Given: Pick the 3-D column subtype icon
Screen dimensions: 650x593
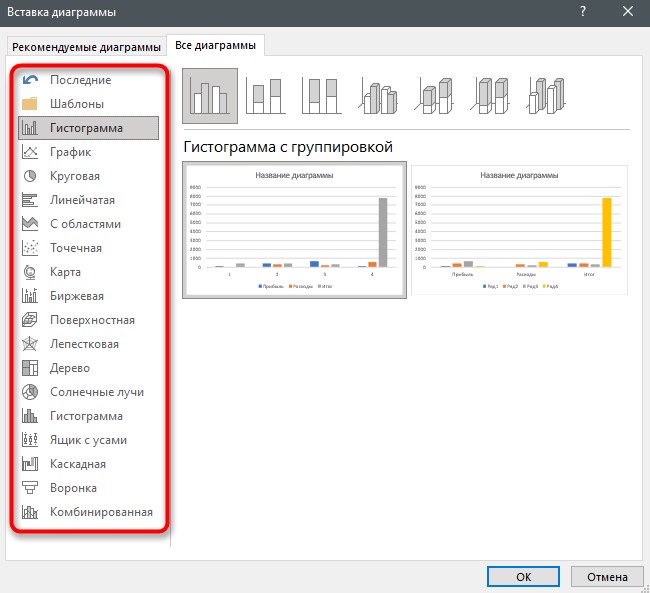Looking at the screenshot, I should [546, 96].
